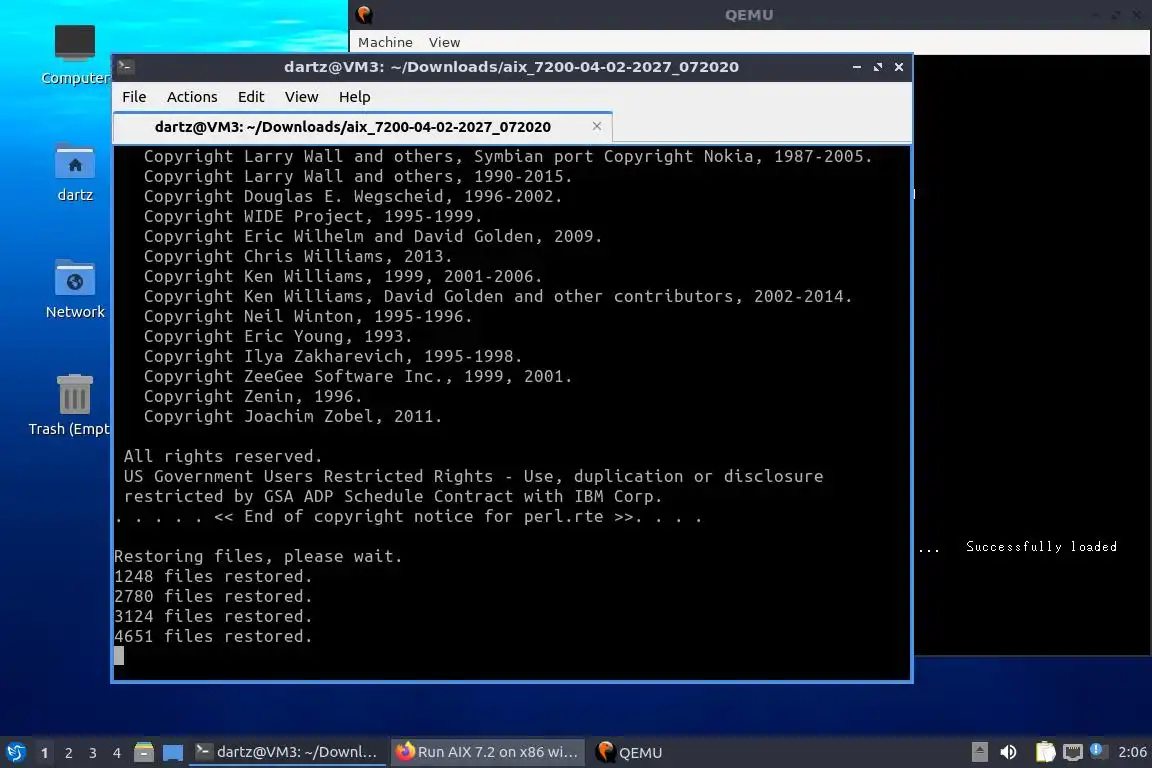
Task: Launch file manager from taskbar
Action: coord(144,752)
